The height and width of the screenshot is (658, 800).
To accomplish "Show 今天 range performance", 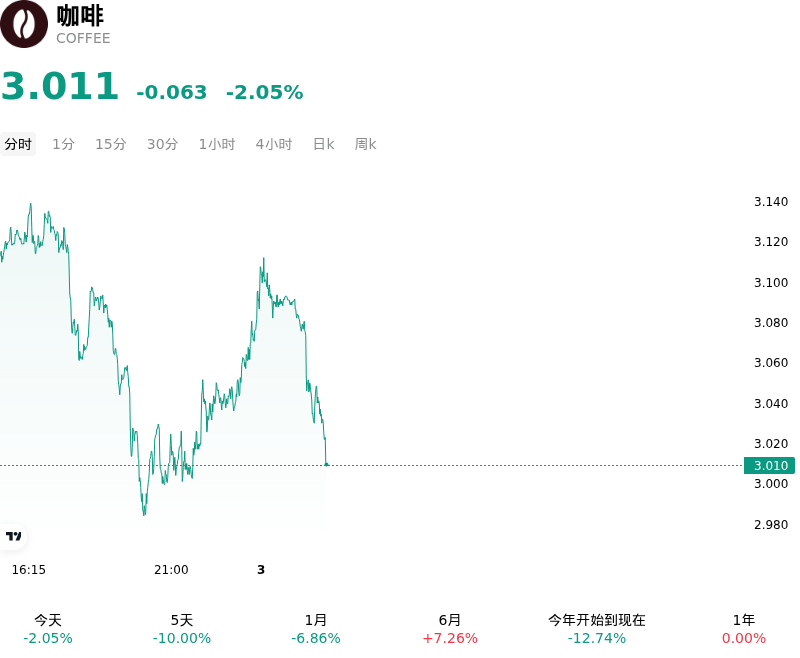I will click(x=48, y=629).
